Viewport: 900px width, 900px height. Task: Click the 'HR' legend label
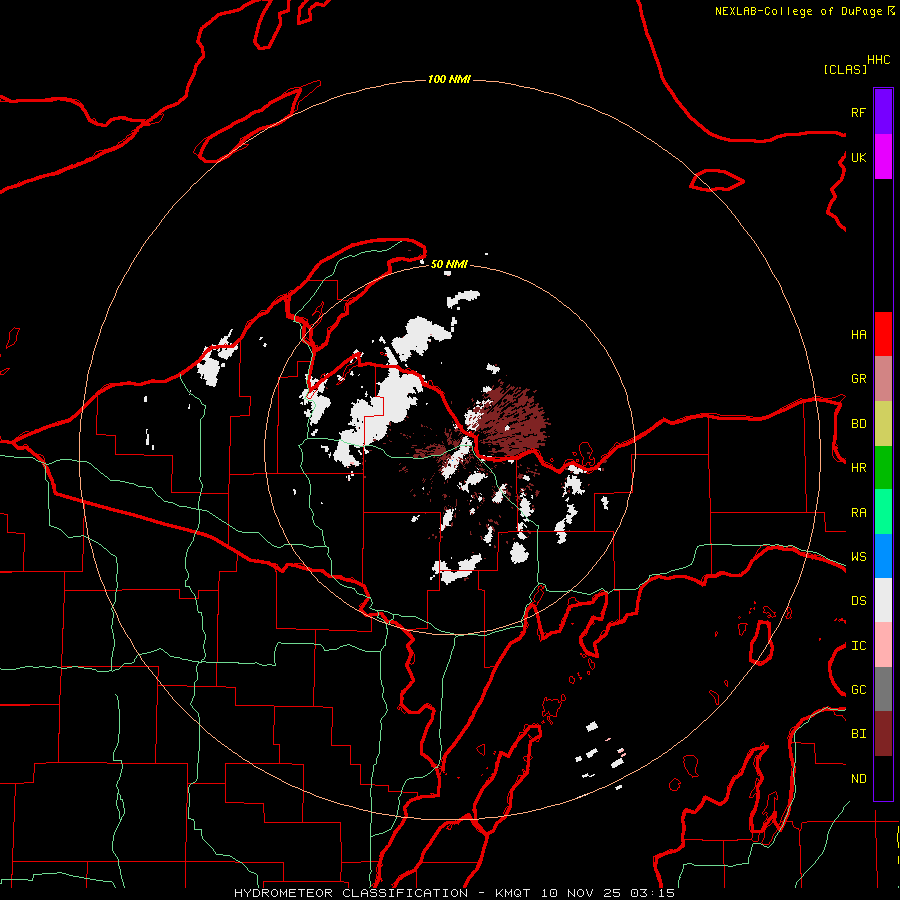pos(858,468)
